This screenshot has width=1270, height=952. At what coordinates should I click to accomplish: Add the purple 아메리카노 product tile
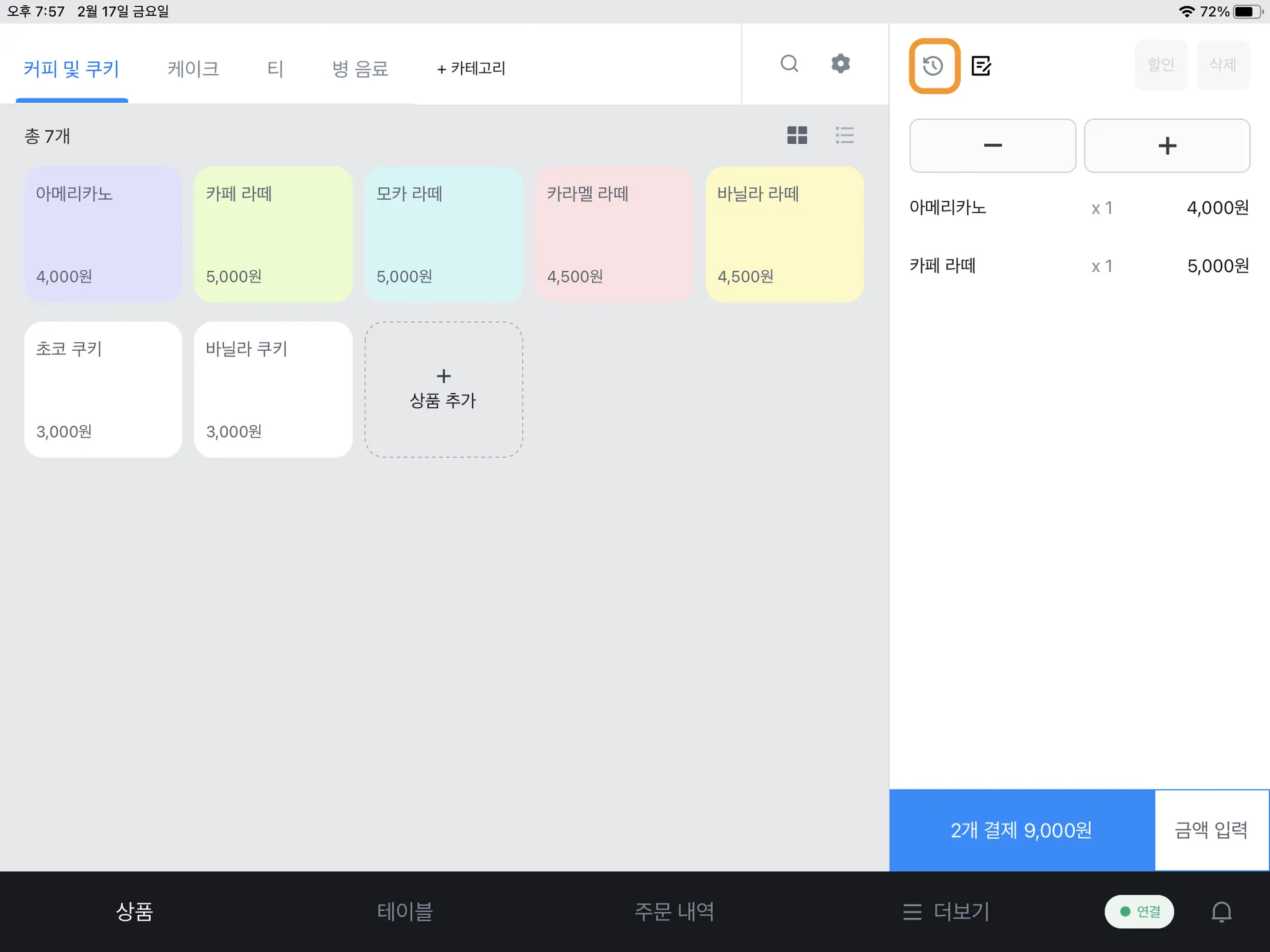click(x=103, y=234)
